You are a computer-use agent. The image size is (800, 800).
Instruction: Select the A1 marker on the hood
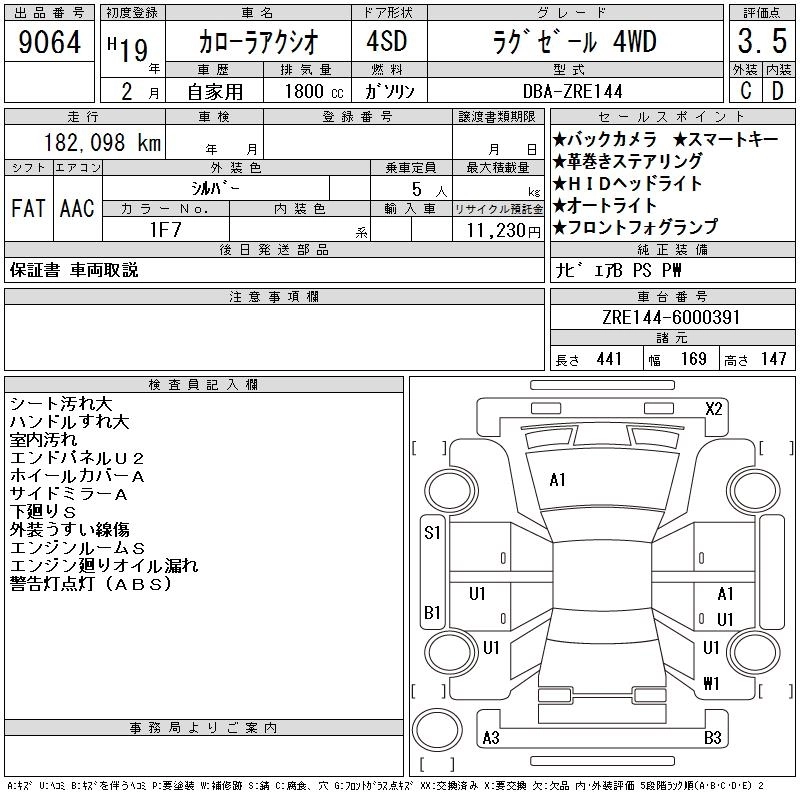[x=557, y=480]
